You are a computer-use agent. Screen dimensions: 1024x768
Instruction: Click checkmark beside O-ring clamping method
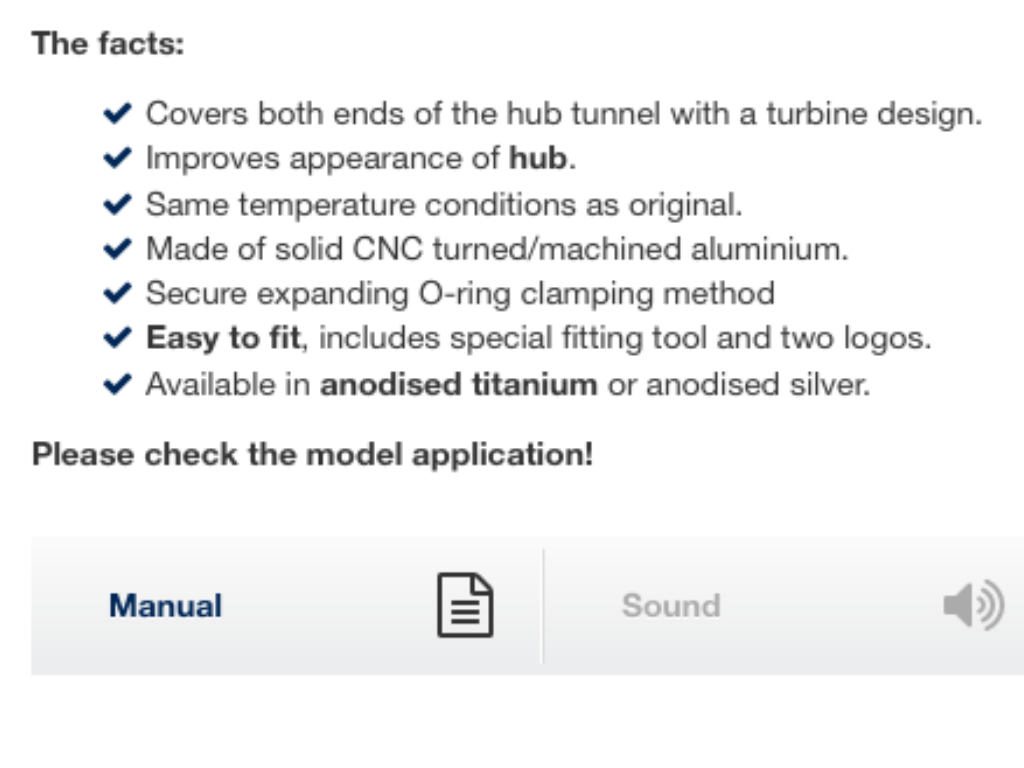(118, 293)
